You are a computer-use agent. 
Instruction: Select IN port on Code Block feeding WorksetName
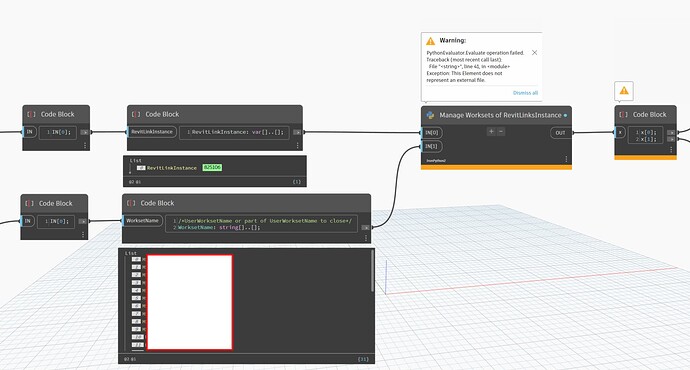(28, 221)
